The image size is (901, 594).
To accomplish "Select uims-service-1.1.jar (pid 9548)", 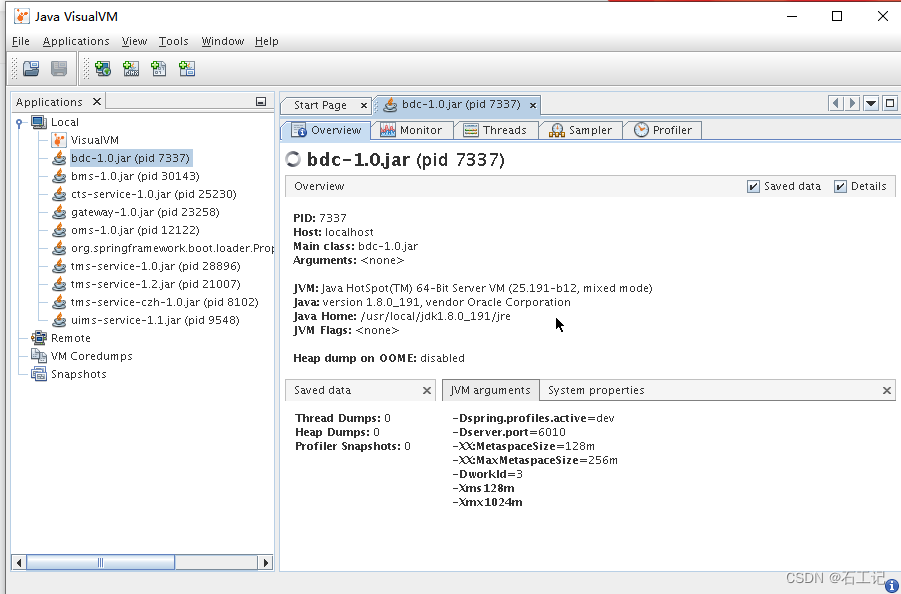I will click(155, 320).
